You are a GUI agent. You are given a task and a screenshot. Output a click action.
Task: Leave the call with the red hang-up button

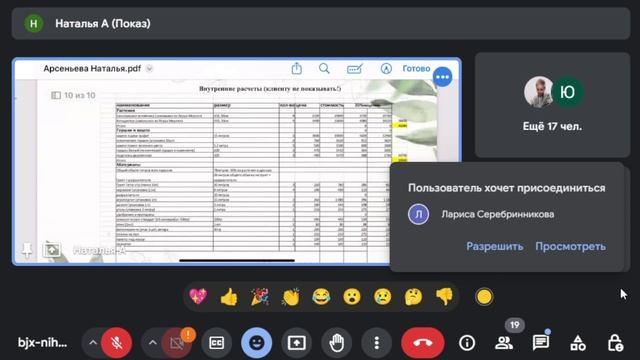[422, 343]
